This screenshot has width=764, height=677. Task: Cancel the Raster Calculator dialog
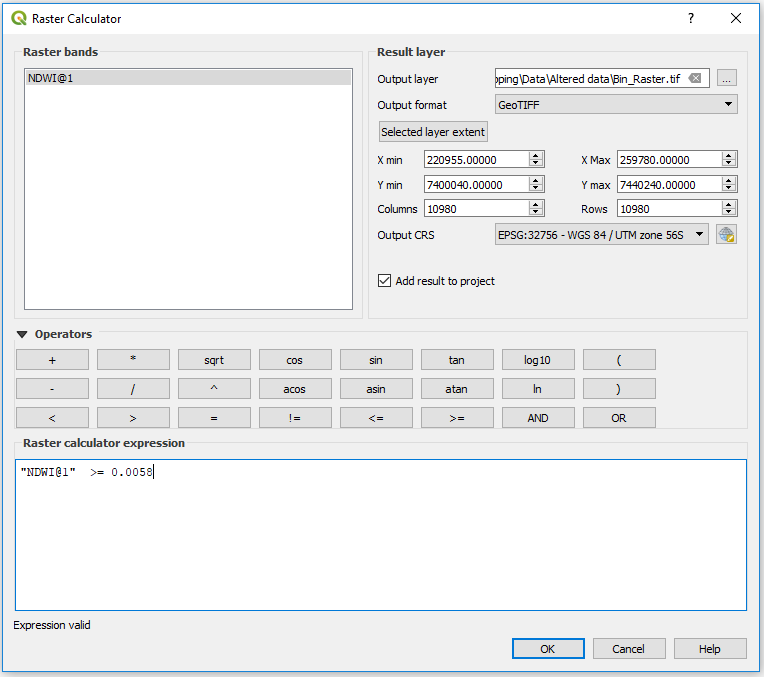(x=628, y=649)
